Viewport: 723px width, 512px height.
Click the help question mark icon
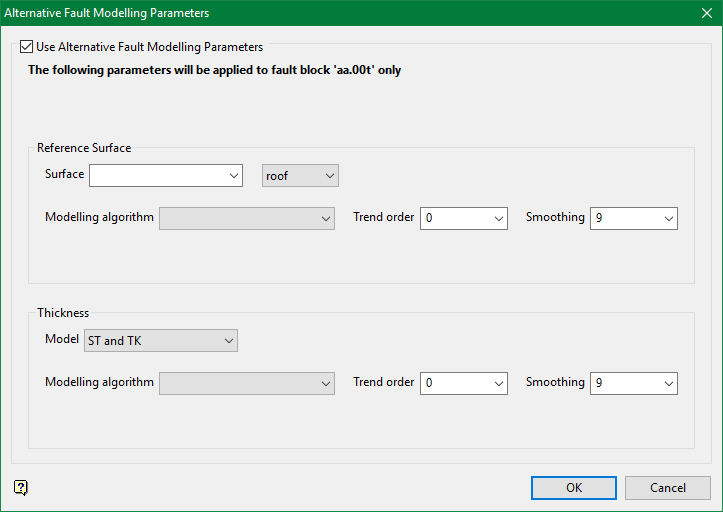coord(21,488)
